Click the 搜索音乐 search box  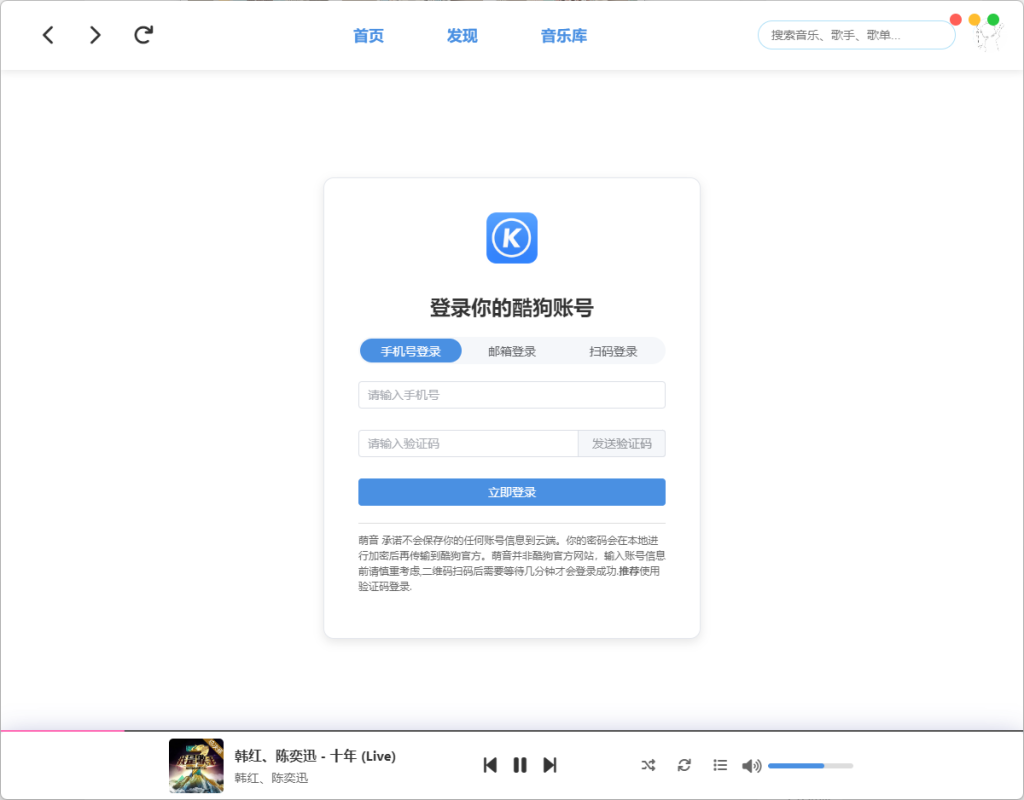pos(856,35)
